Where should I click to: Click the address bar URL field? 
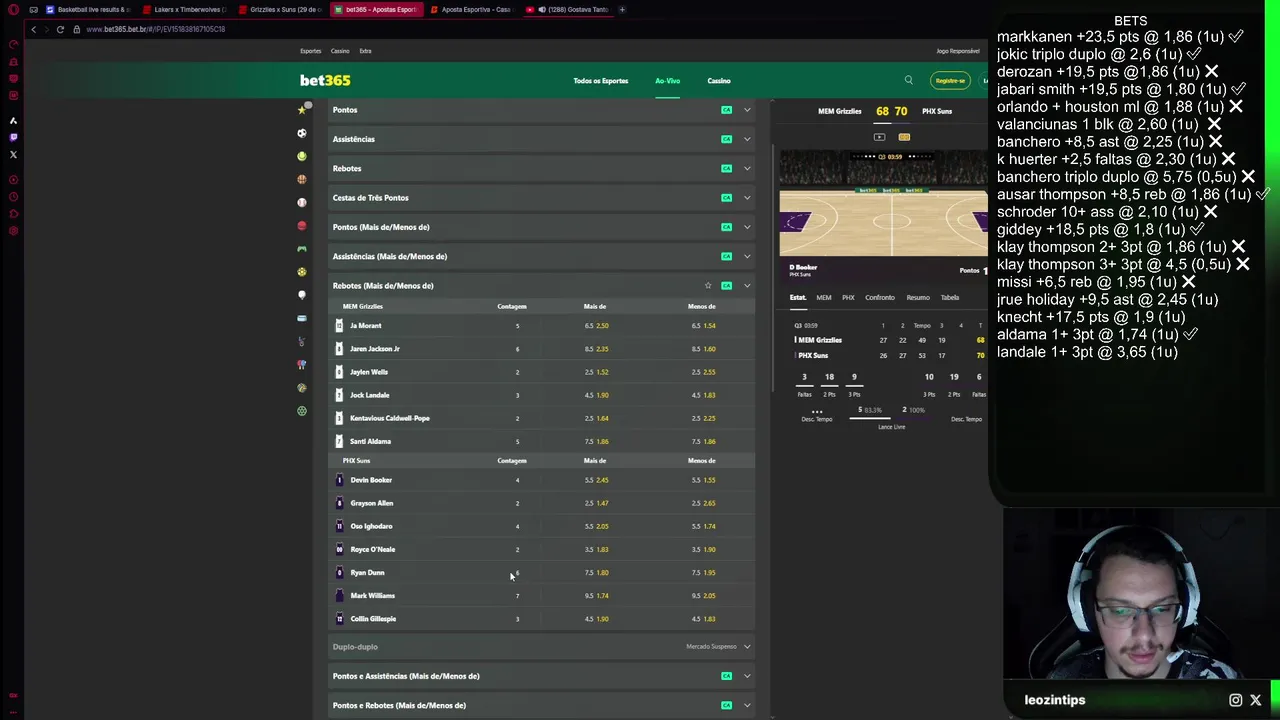[155, 29]
